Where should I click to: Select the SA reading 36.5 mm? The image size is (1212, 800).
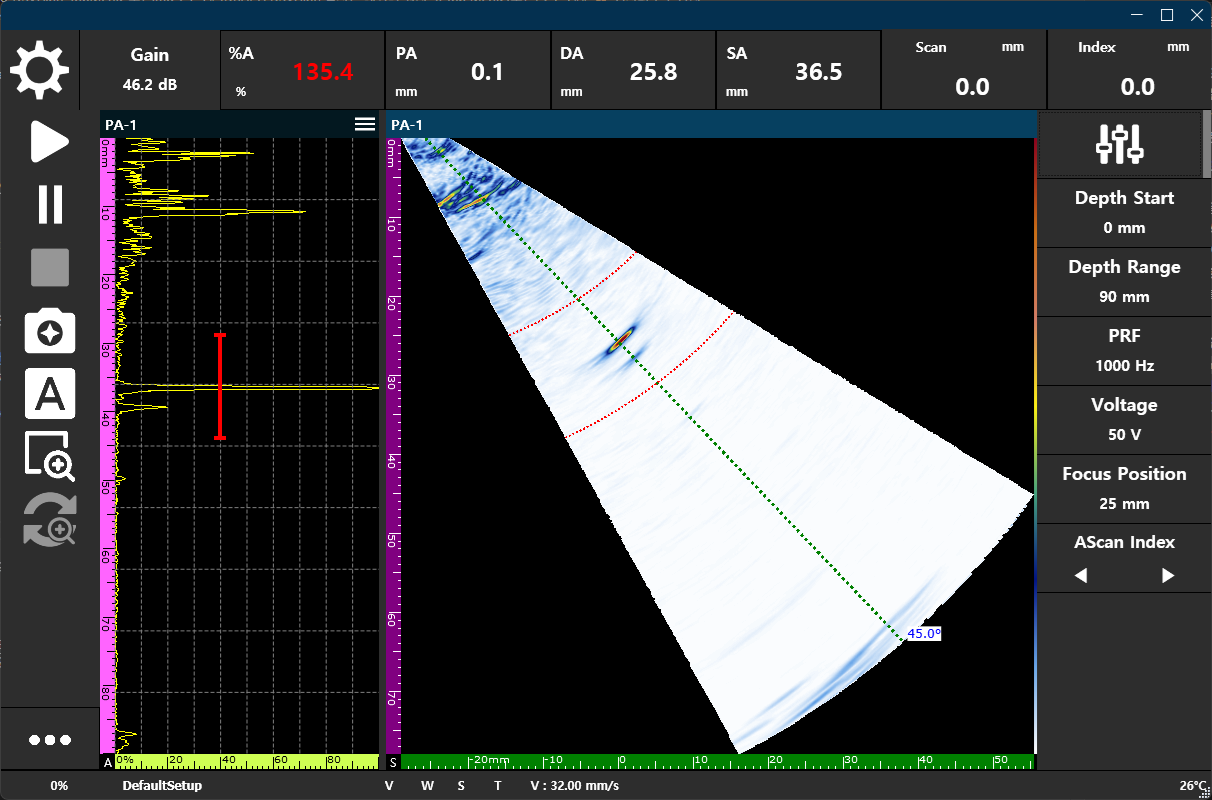coord(798,70)
